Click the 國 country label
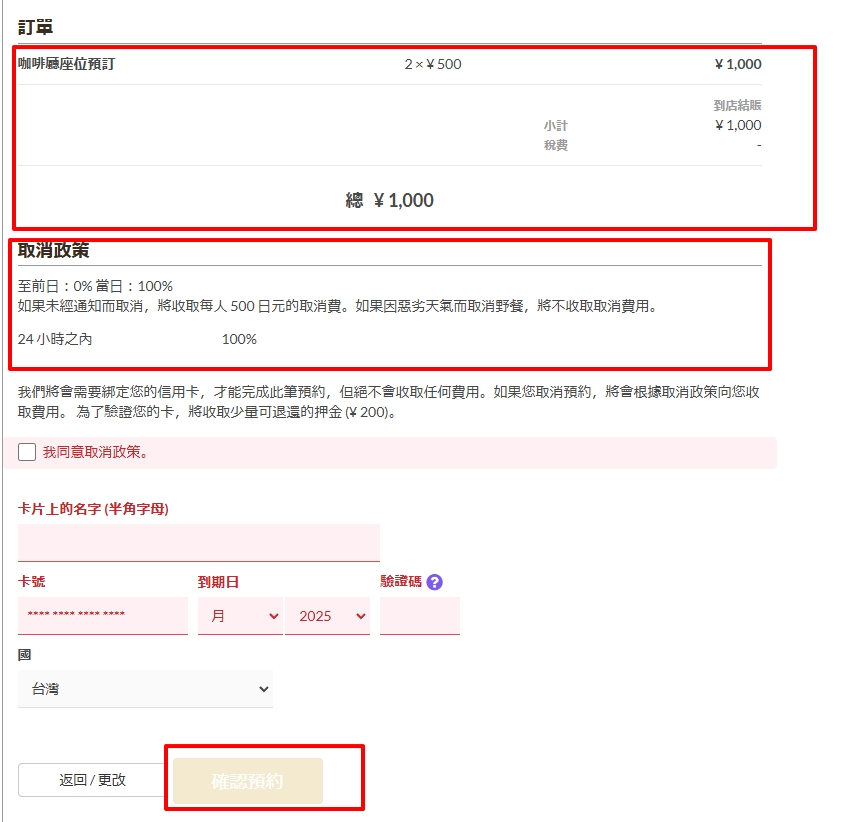 24,655
